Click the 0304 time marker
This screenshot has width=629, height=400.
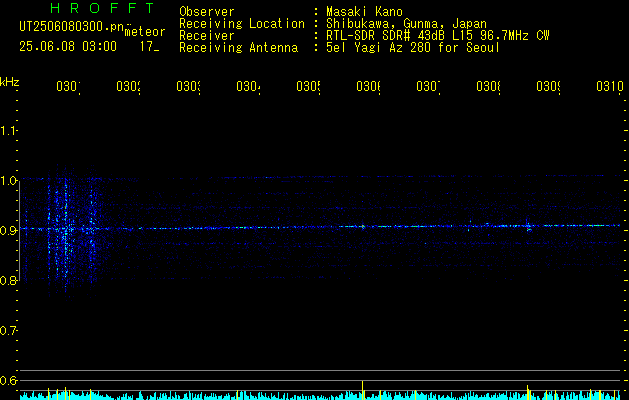pyautogui.click(x=248, y=86)
